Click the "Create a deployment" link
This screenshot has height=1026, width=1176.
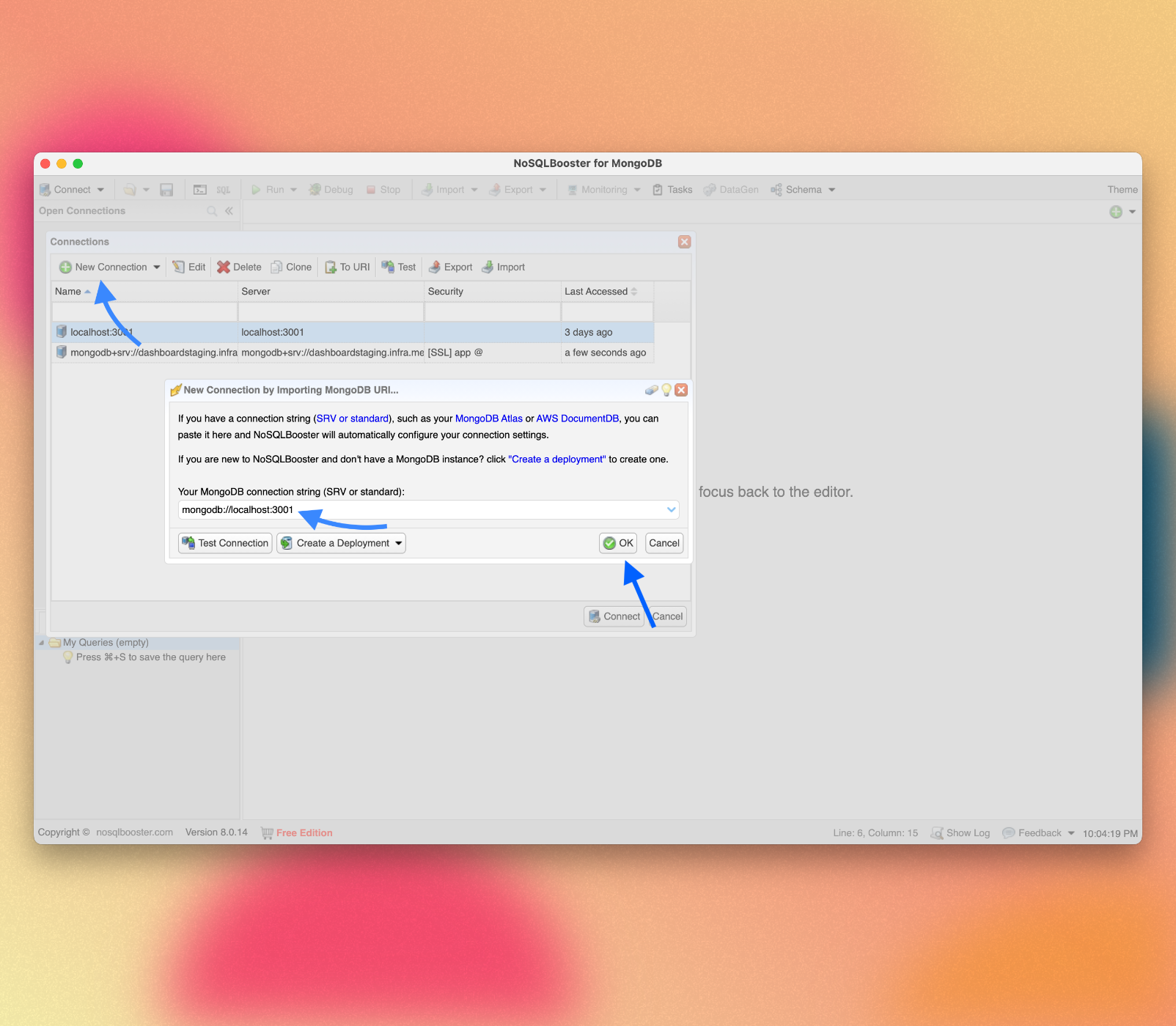click(557, 460)
